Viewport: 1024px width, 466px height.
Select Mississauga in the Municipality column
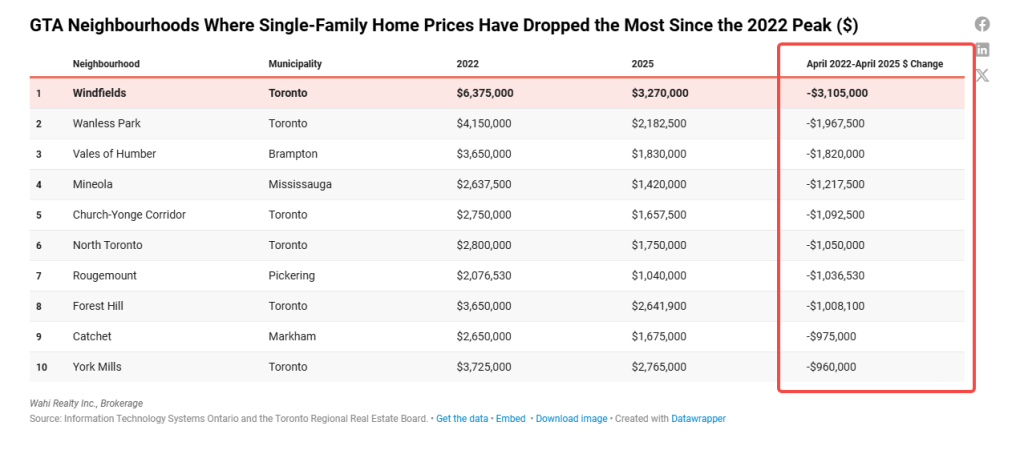[300, 185]
